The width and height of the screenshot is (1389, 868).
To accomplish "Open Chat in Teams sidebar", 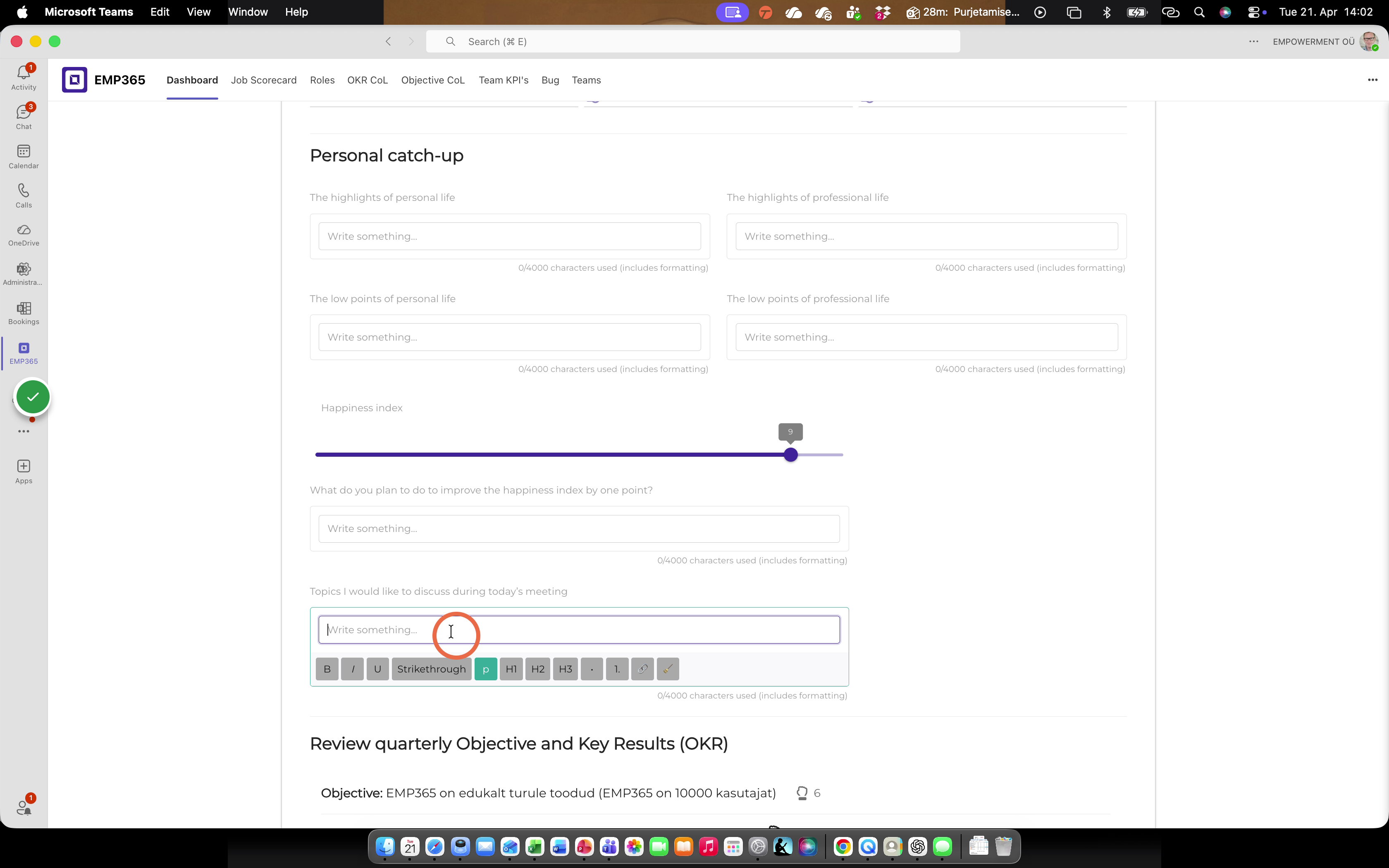I will (x=24, y=117).
